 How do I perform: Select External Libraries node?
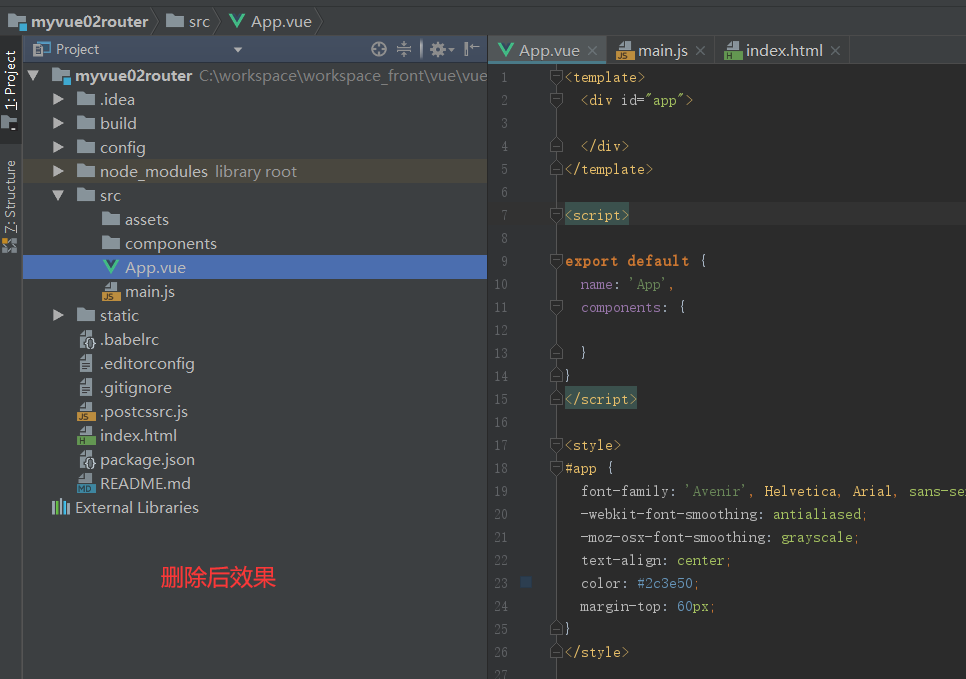[125, 508]
